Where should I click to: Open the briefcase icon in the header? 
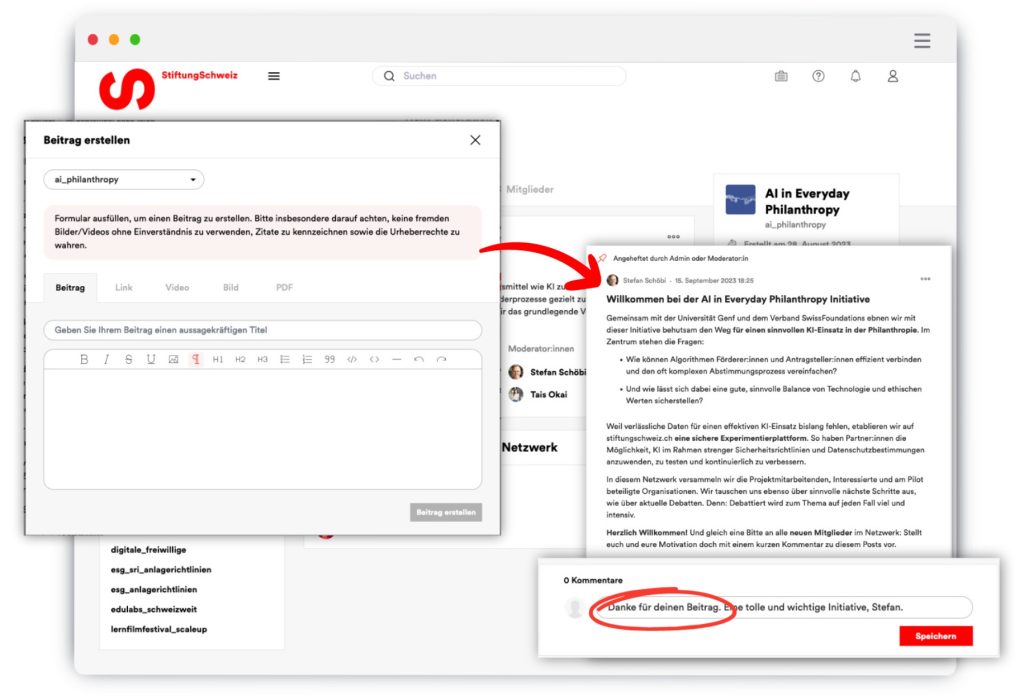click(x=781, y=76)
